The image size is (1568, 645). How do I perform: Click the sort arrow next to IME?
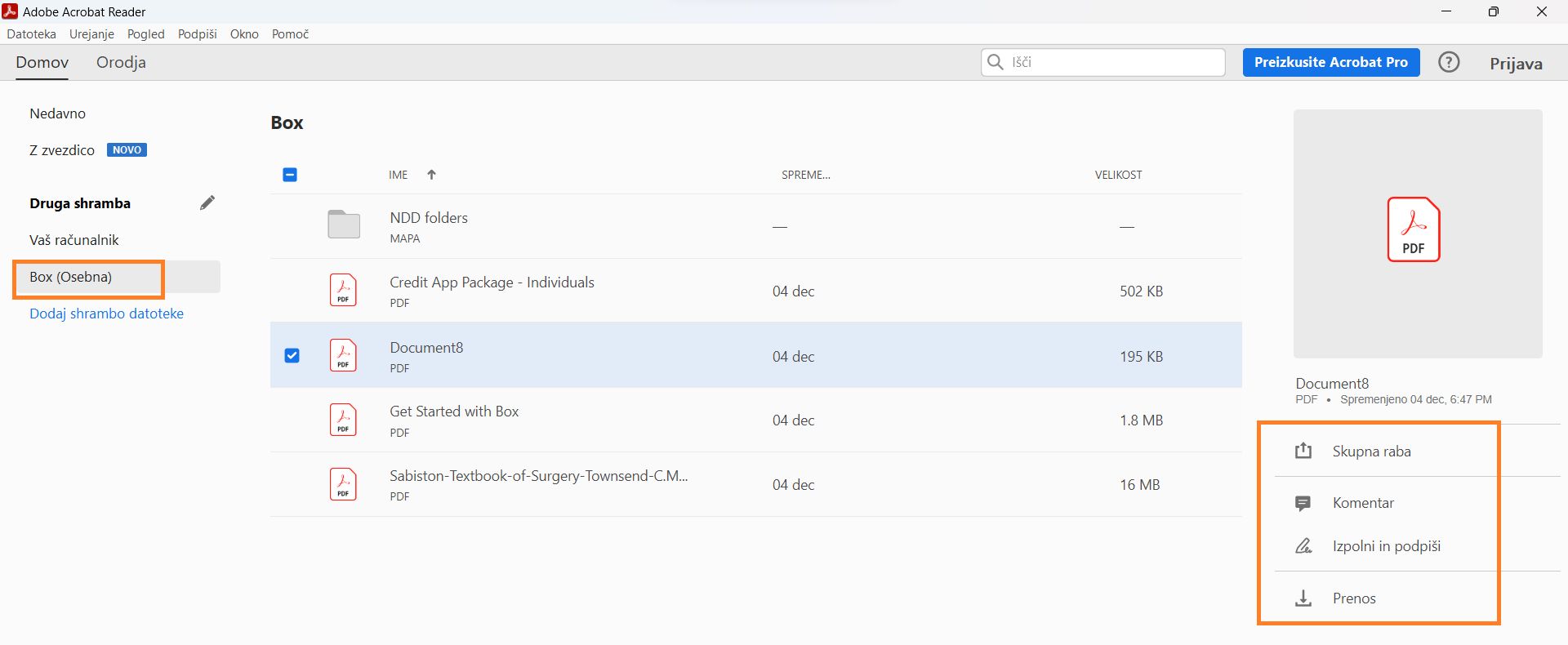tap(431, 175)
